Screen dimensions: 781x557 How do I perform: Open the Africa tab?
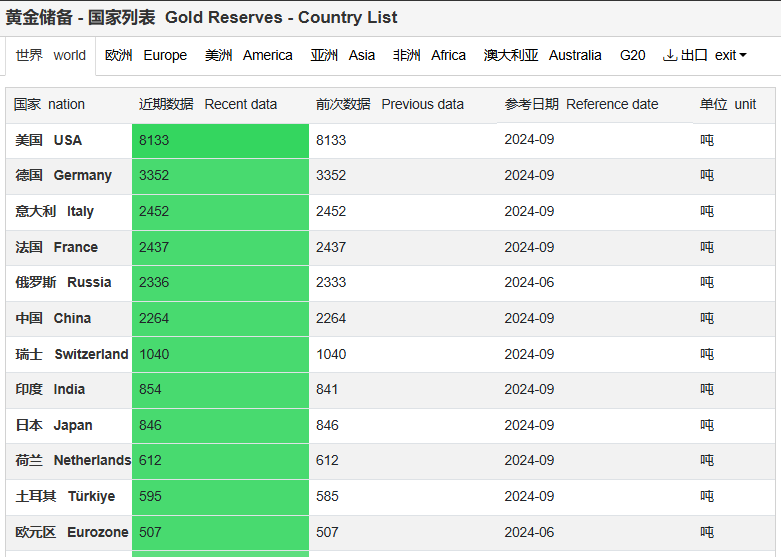[x=429, y=55]
